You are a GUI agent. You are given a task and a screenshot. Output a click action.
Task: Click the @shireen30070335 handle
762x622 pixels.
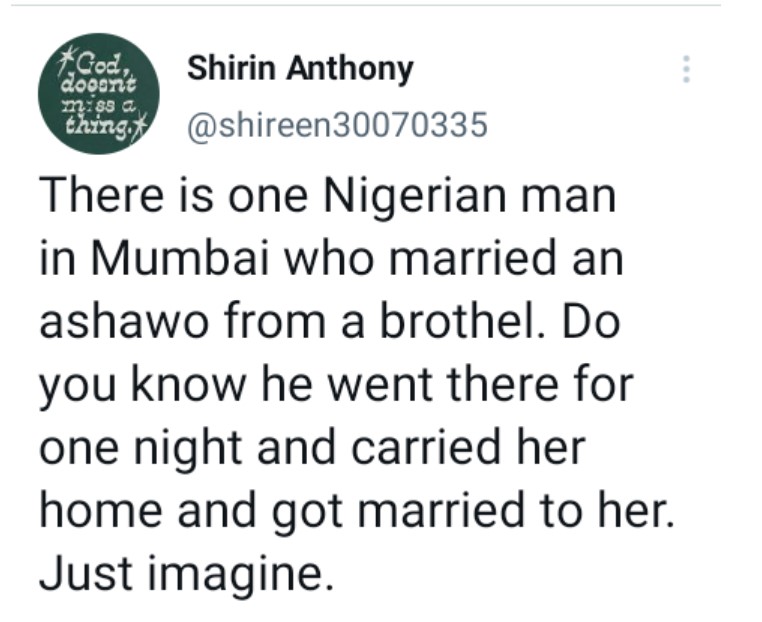pyautogui.click(x=337, y=125)
